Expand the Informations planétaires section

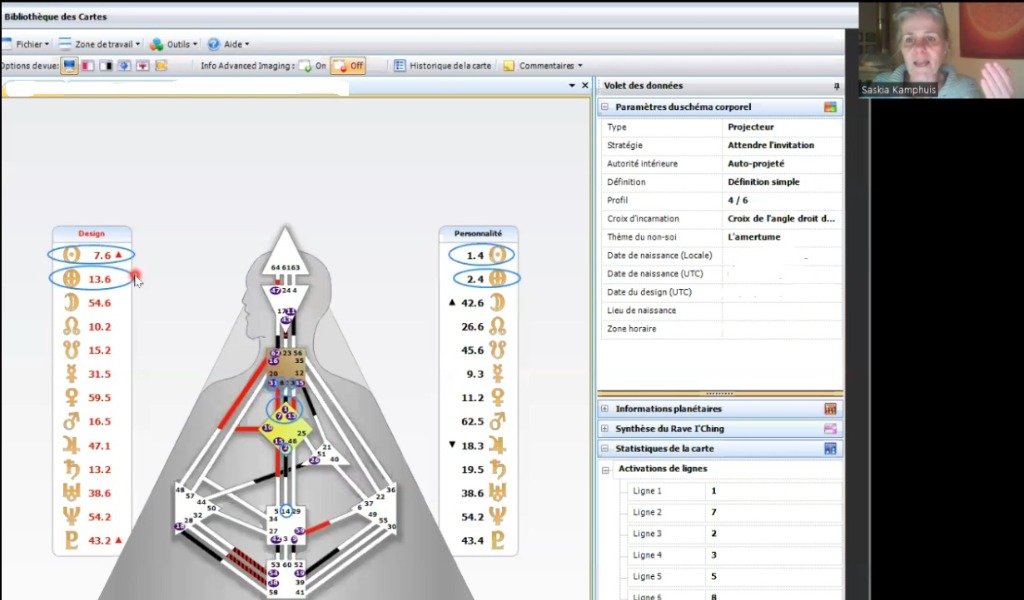click(605, 409)
